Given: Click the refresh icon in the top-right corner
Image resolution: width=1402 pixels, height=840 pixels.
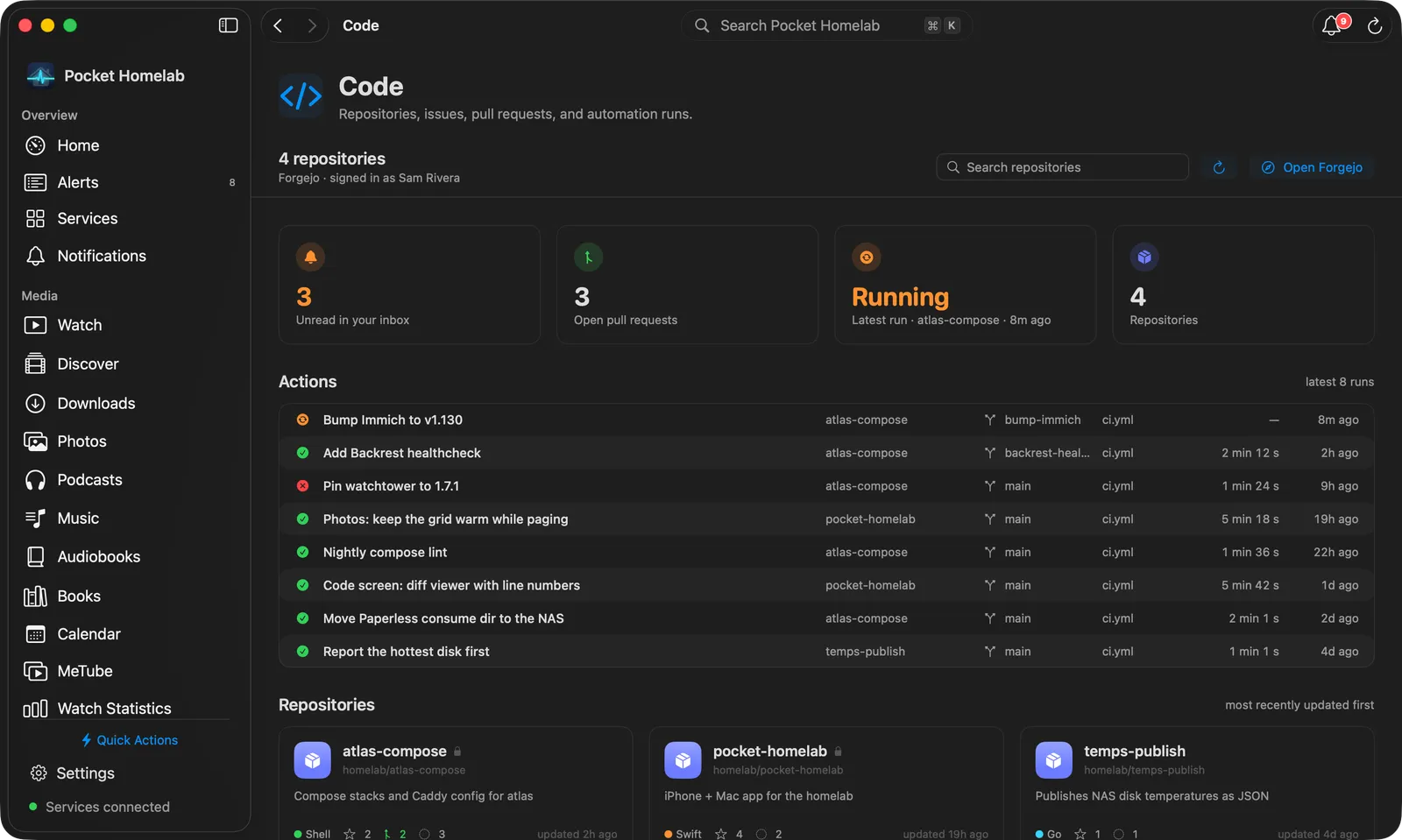Looking at the screenshot, I should pos(1375,26).
